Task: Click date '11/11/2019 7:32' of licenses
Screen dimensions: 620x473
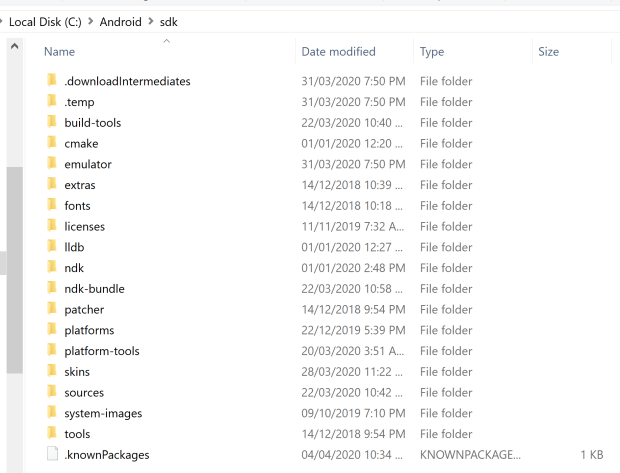Action: pos(353,227)
